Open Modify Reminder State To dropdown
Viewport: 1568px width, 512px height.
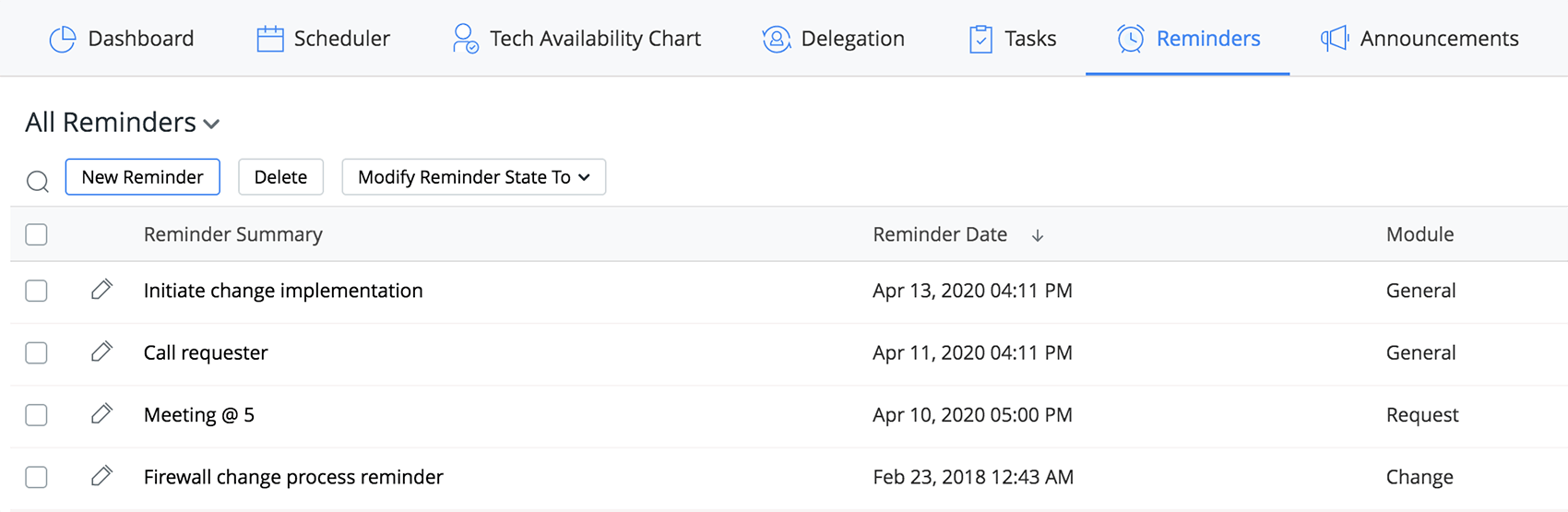473,177
